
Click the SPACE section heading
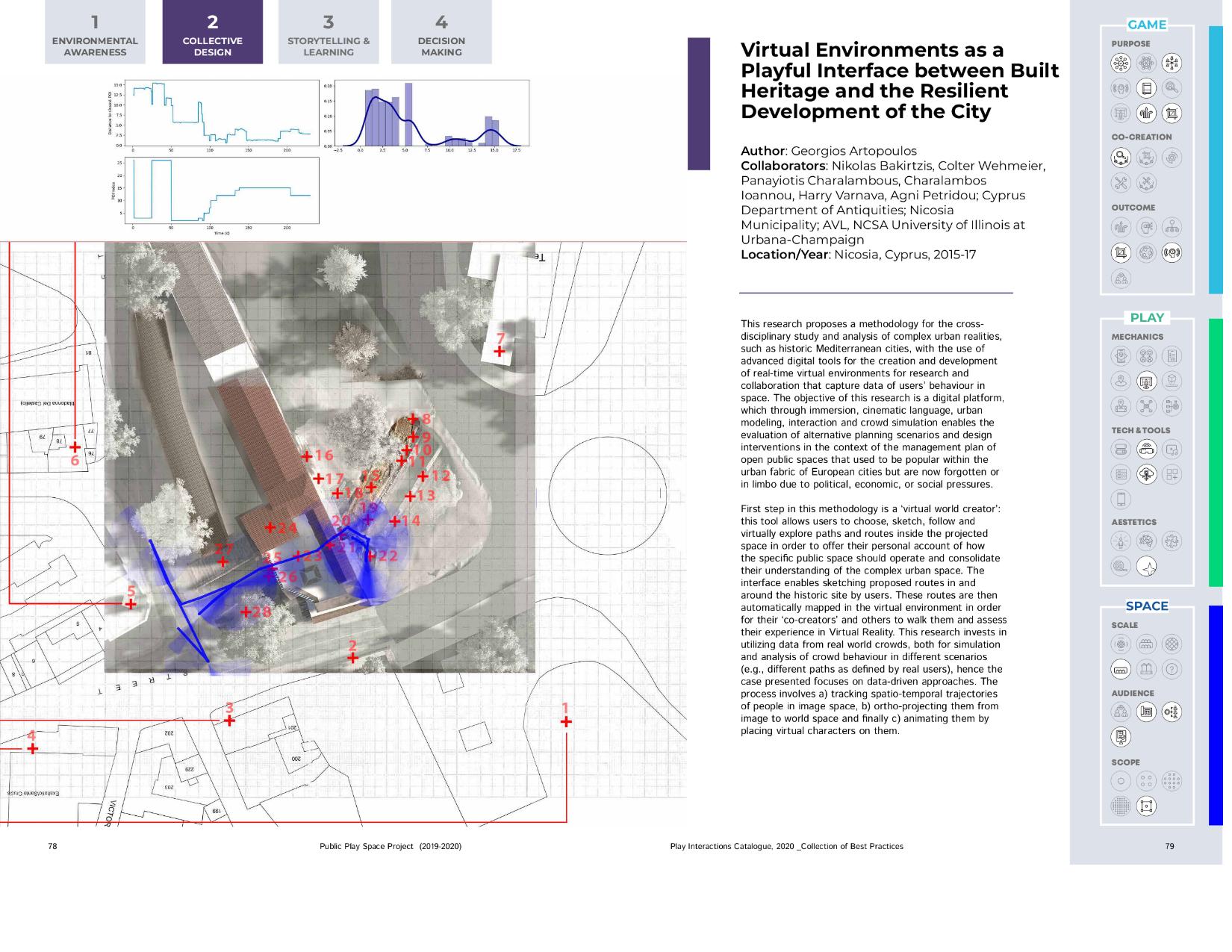[x=1146, y=606]
